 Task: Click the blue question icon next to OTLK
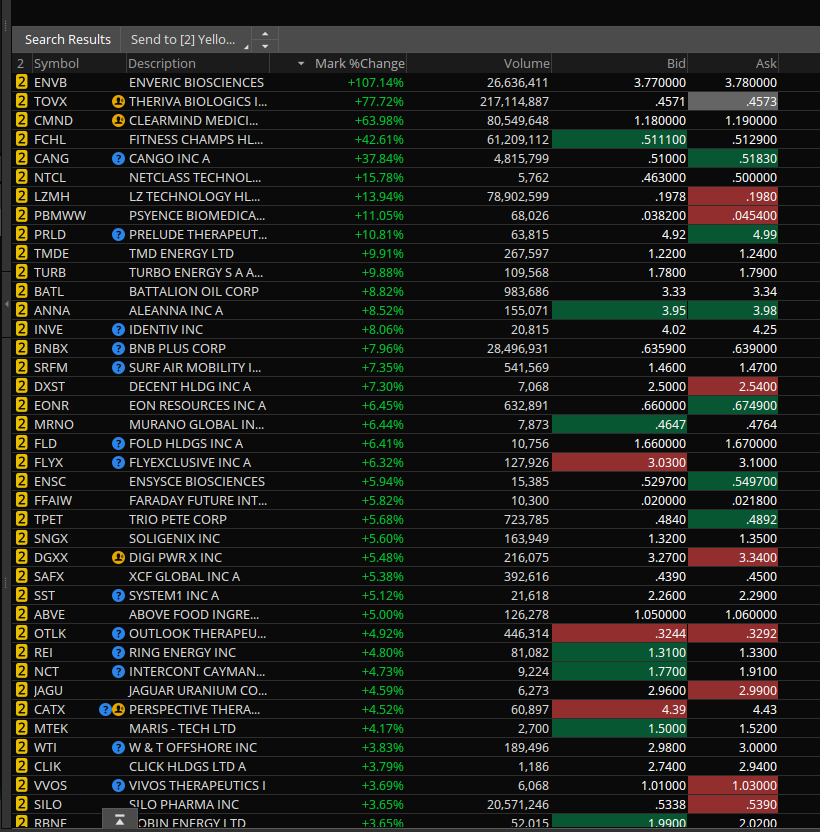tap(118, 634)
